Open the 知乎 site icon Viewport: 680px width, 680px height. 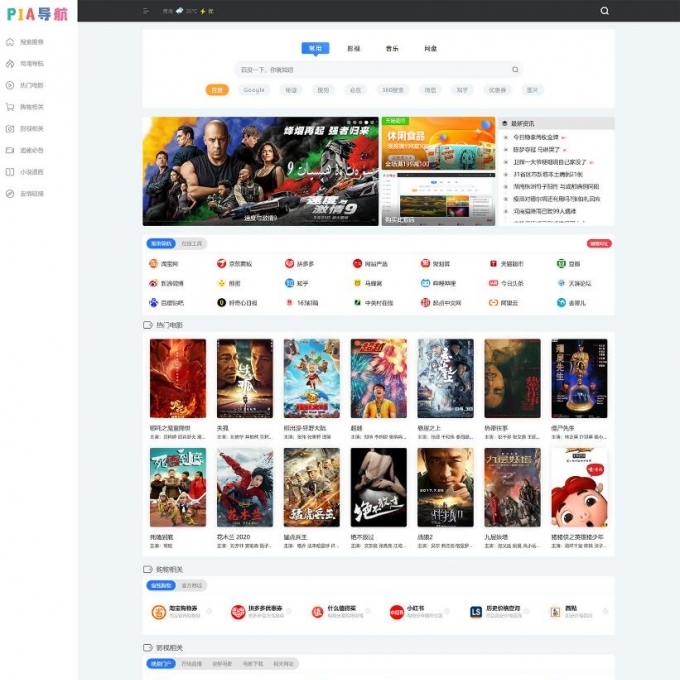289,283
